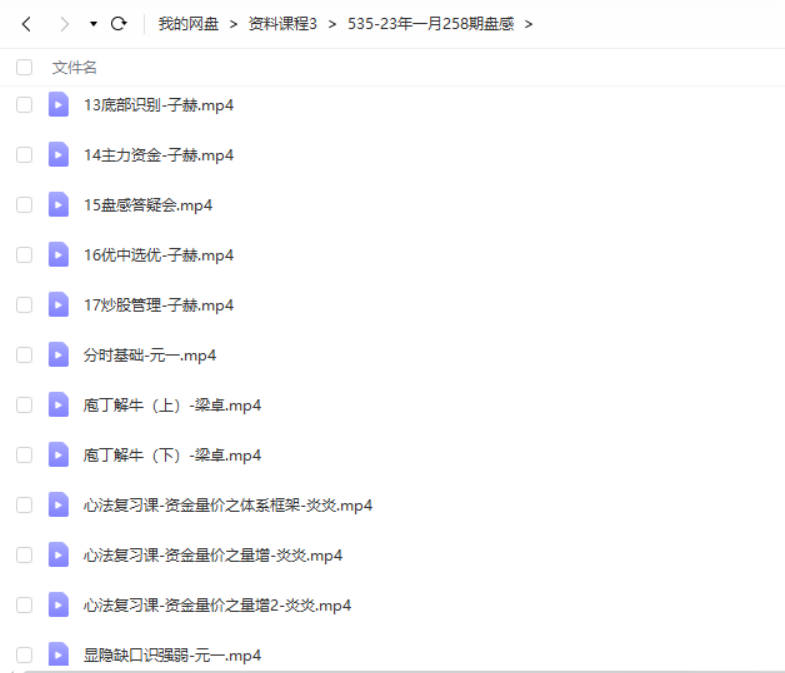Screen dimensions: 785x673
Task: Select file name 15盘感答疑会.mp4
Action: [148, 205]
